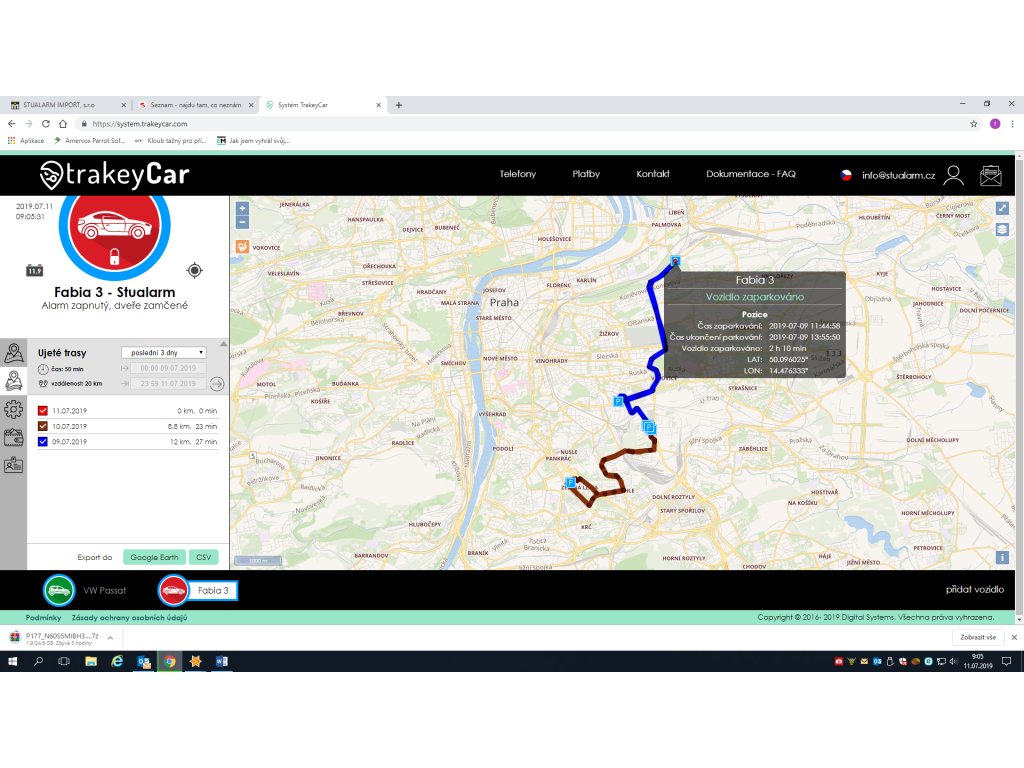Open the Platby menu

click(586, 174)
